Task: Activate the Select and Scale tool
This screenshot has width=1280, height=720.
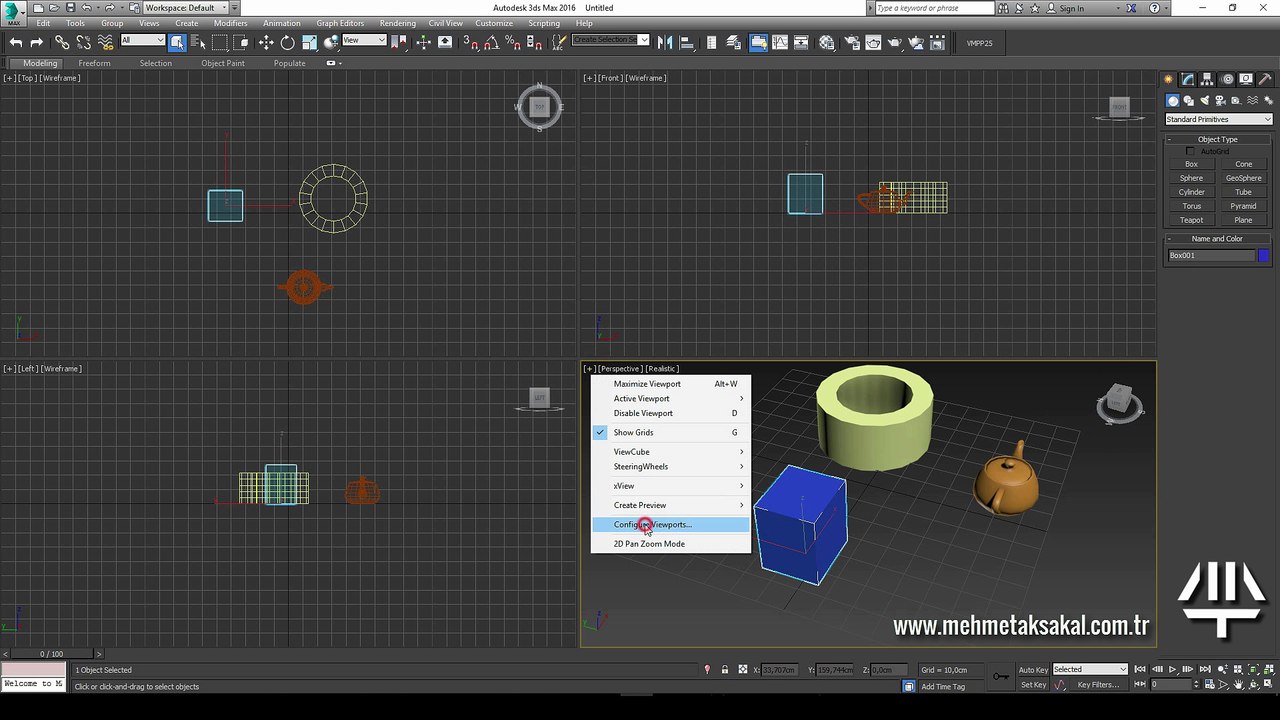Action: click(x=309, y=42)
